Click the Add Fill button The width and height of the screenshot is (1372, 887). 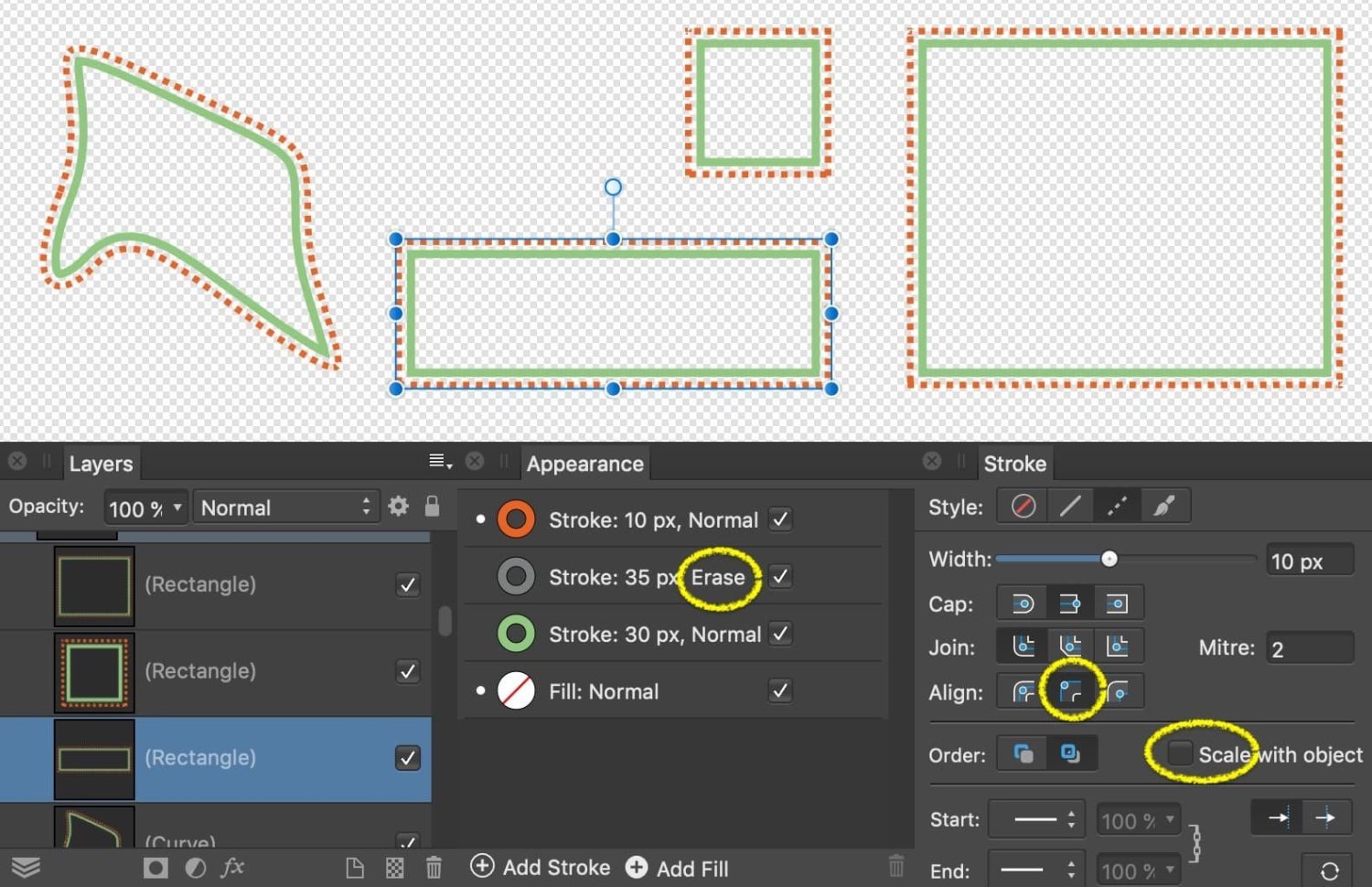[677, 868]
